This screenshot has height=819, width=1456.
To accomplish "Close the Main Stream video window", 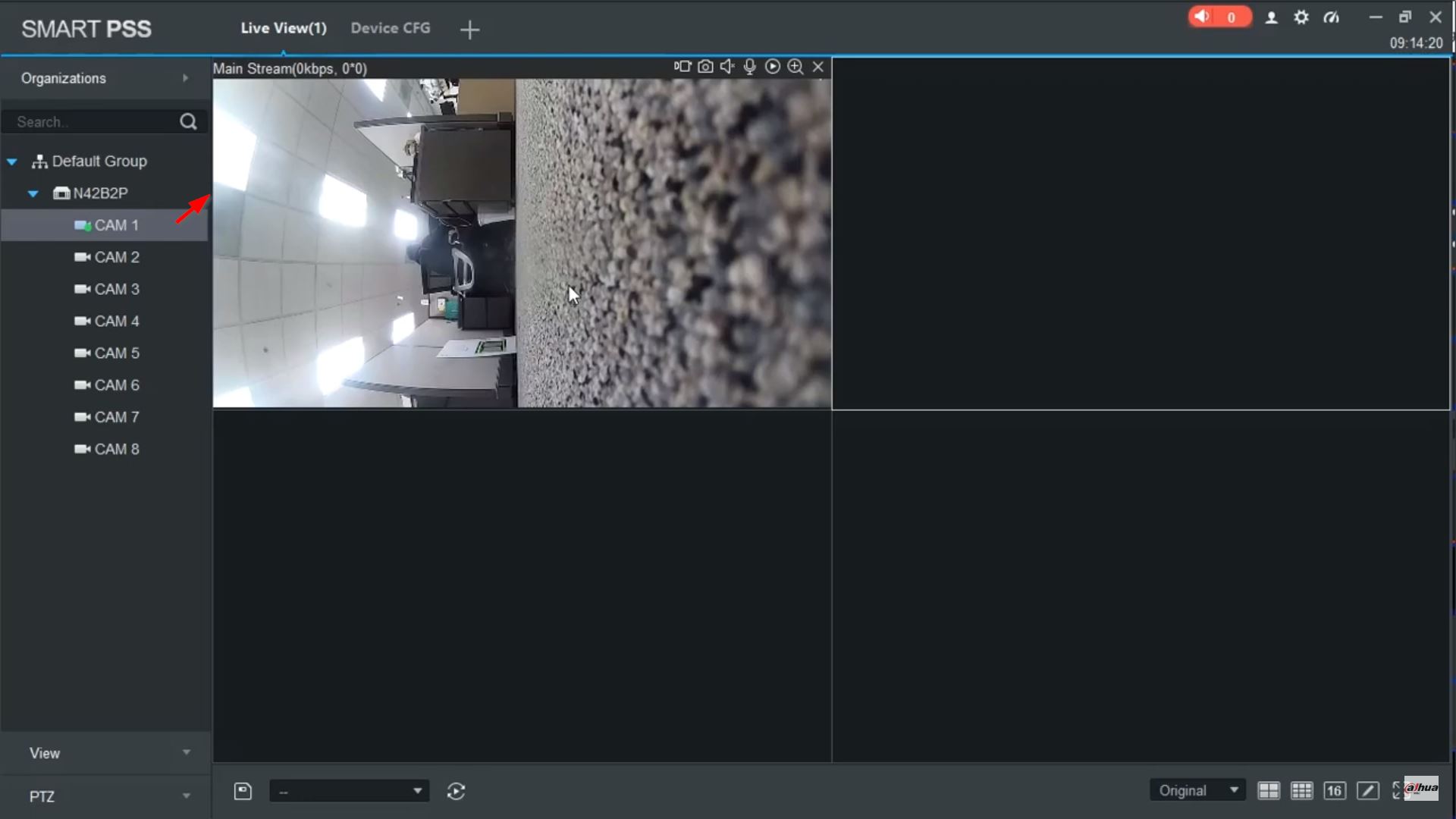I will [x=818, y=67].
